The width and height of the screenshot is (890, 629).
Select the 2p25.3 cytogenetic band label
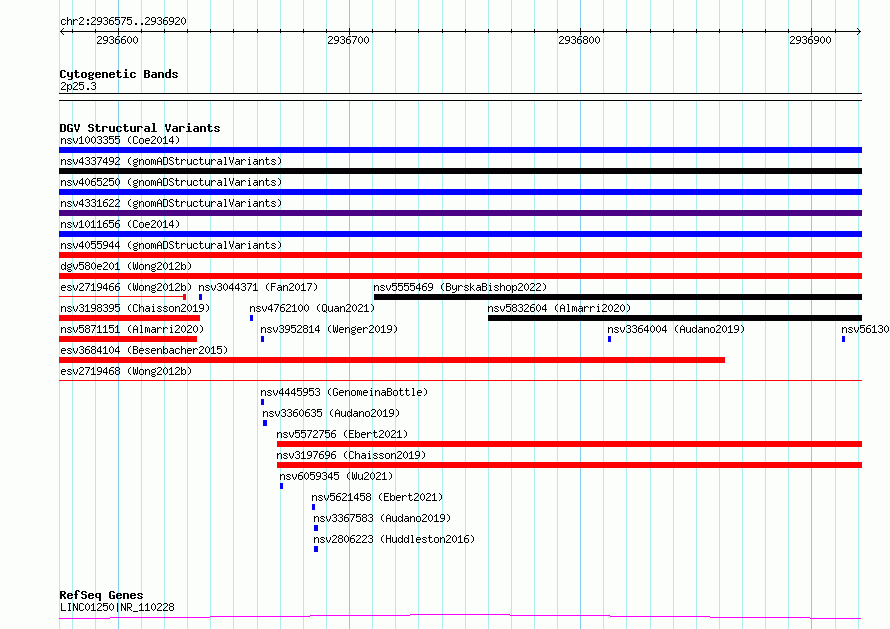click(x=78, y=86)
